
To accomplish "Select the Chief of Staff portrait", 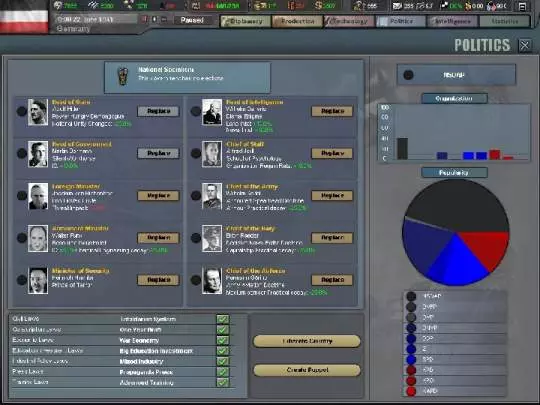I will 212,154.
